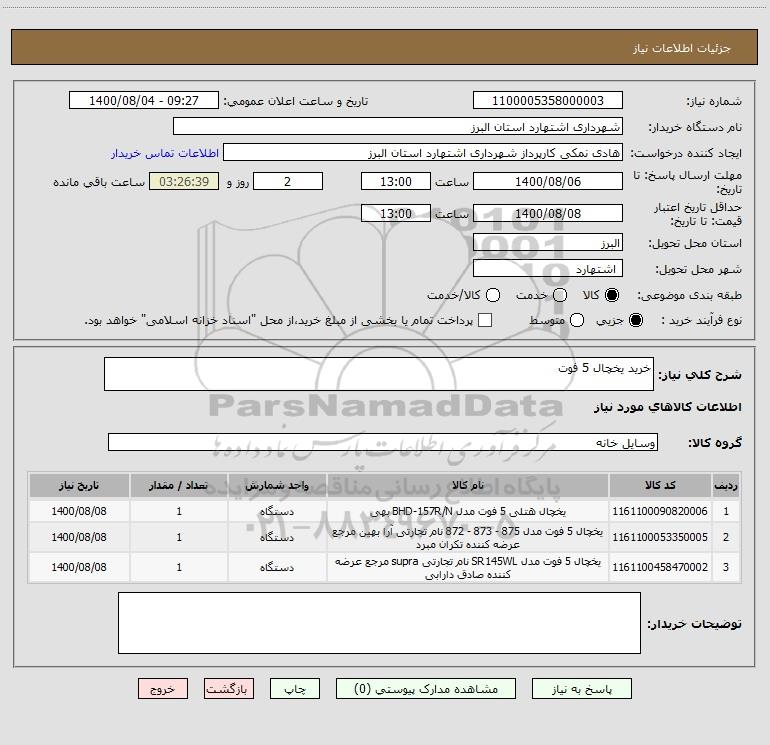
Task: Click the 875 - 873 - 872 model item name
Action: coord(468,537)
